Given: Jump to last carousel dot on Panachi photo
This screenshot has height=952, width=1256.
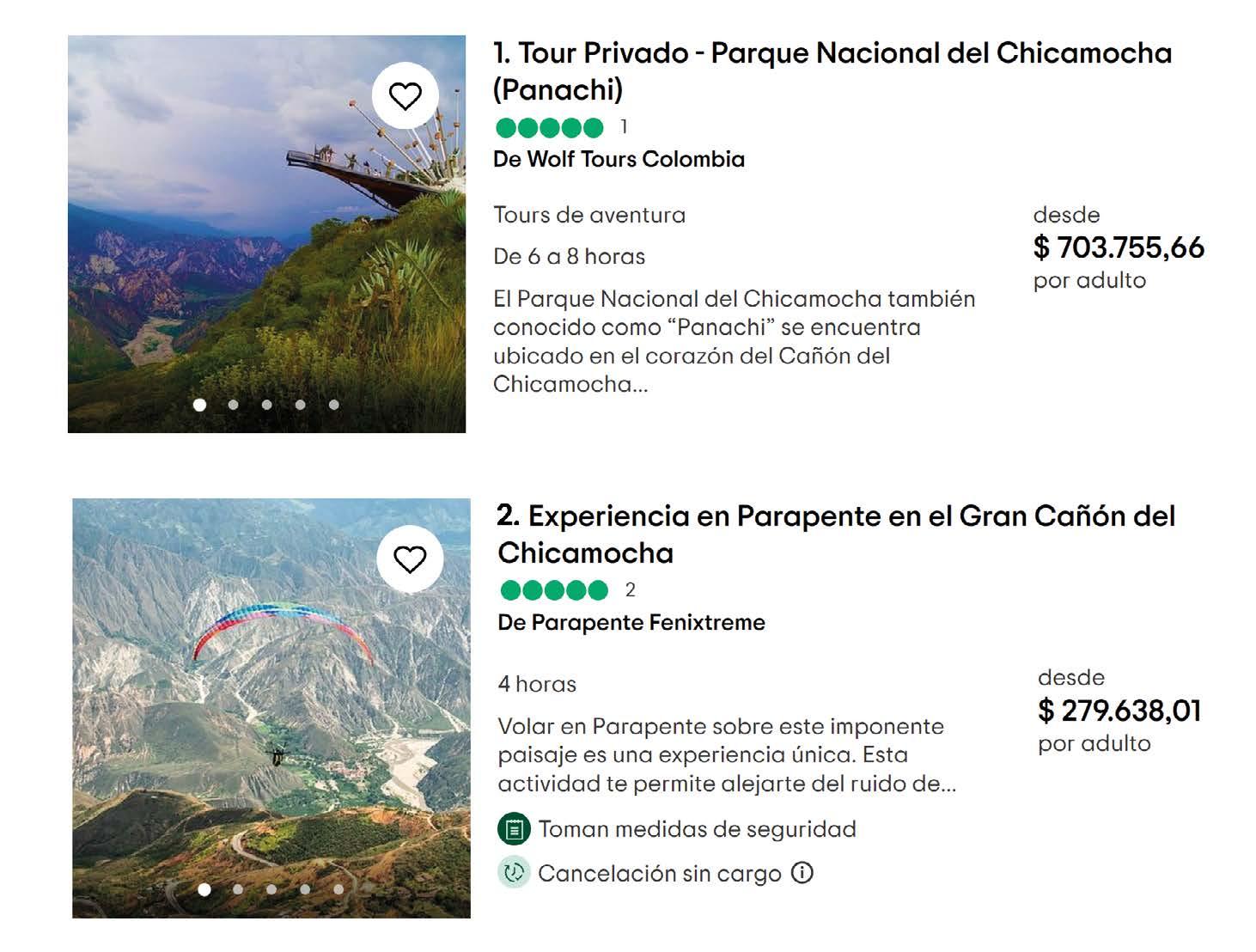Looking at the screenshot, I should pos(333,405).
